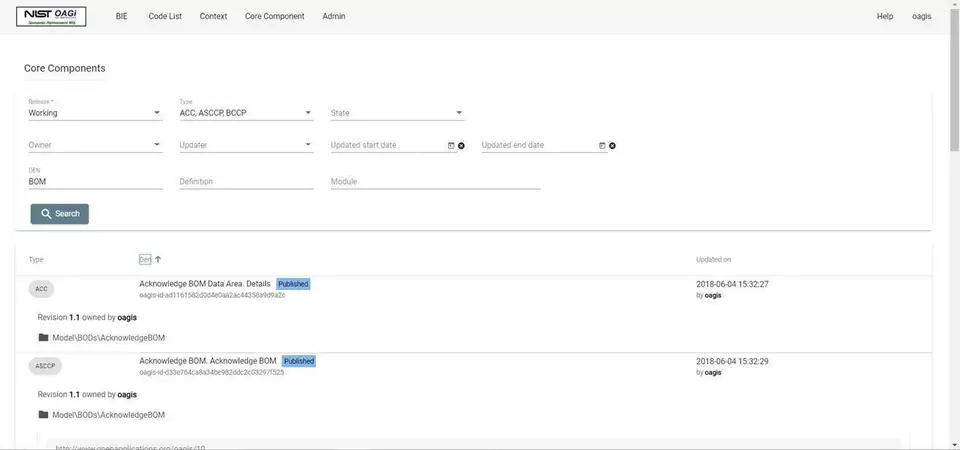
Task: Open the Admin menu
Action: 334,17
